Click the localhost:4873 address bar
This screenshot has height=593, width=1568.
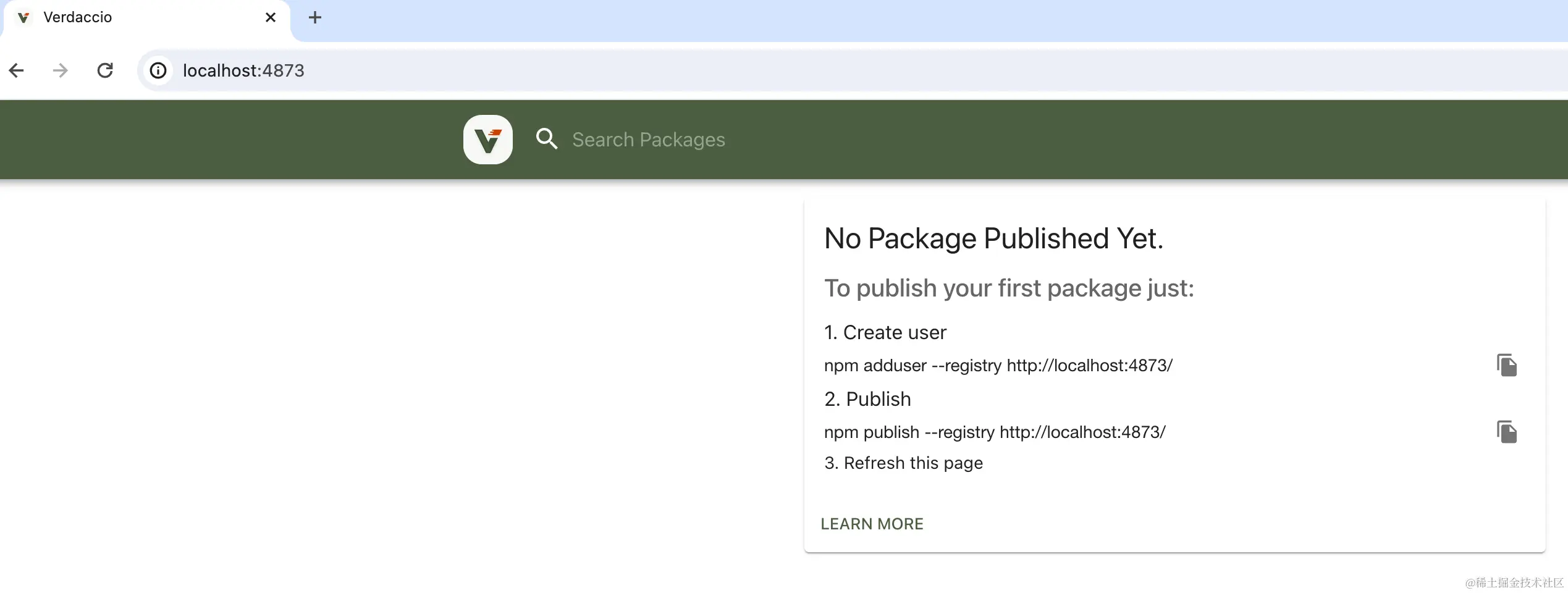853,70
